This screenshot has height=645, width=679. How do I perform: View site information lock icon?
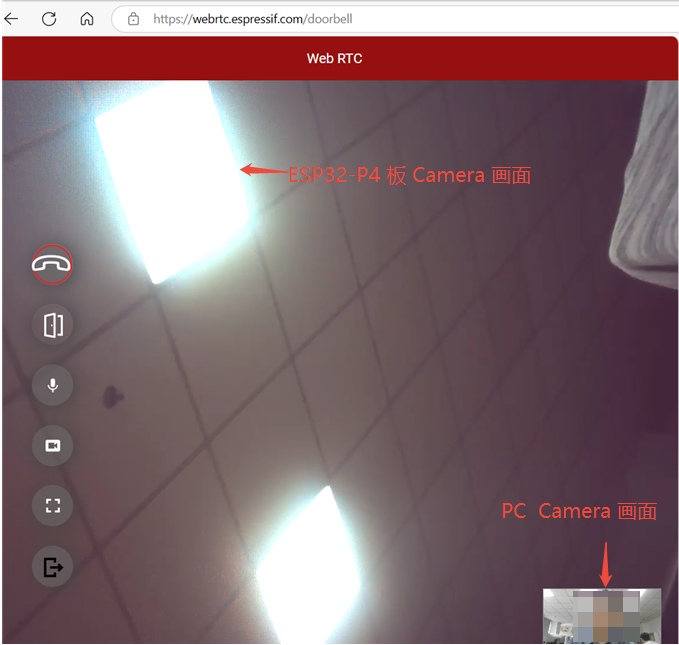pos(133,19)
